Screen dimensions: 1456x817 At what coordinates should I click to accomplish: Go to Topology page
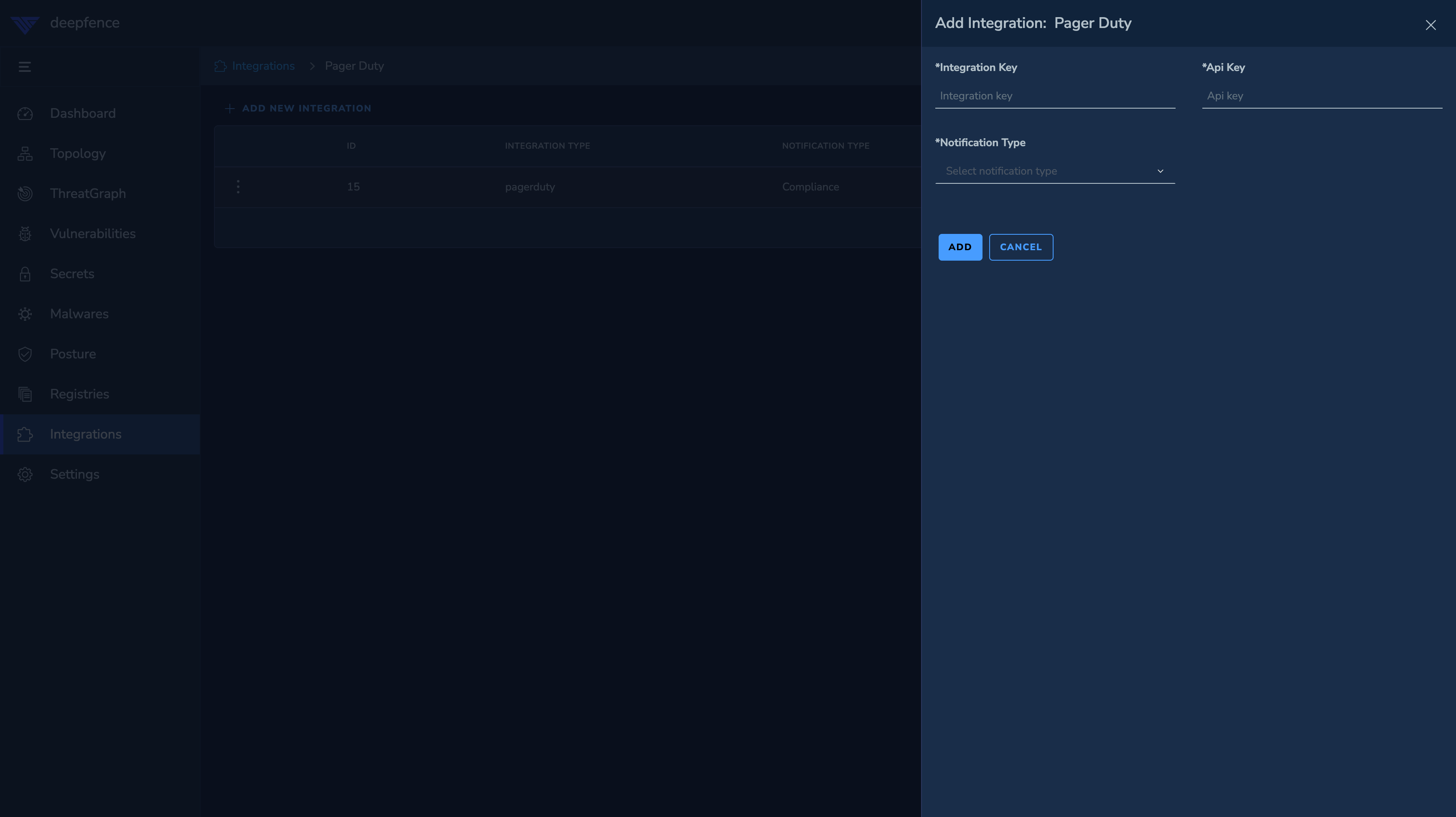[x=100, y=154]
